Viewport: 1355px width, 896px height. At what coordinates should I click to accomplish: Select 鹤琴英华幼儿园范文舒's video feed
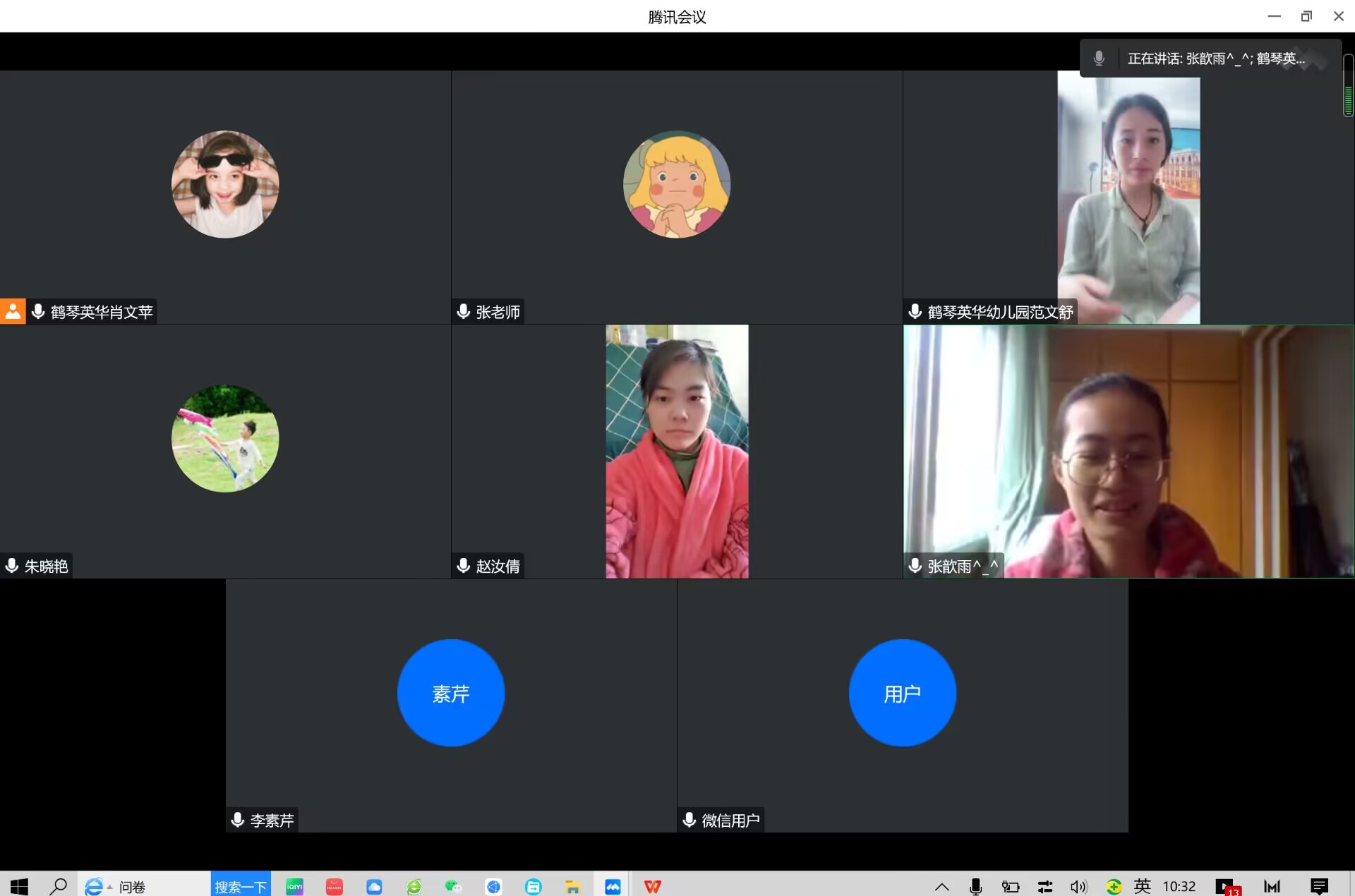tap(1128, 197)
